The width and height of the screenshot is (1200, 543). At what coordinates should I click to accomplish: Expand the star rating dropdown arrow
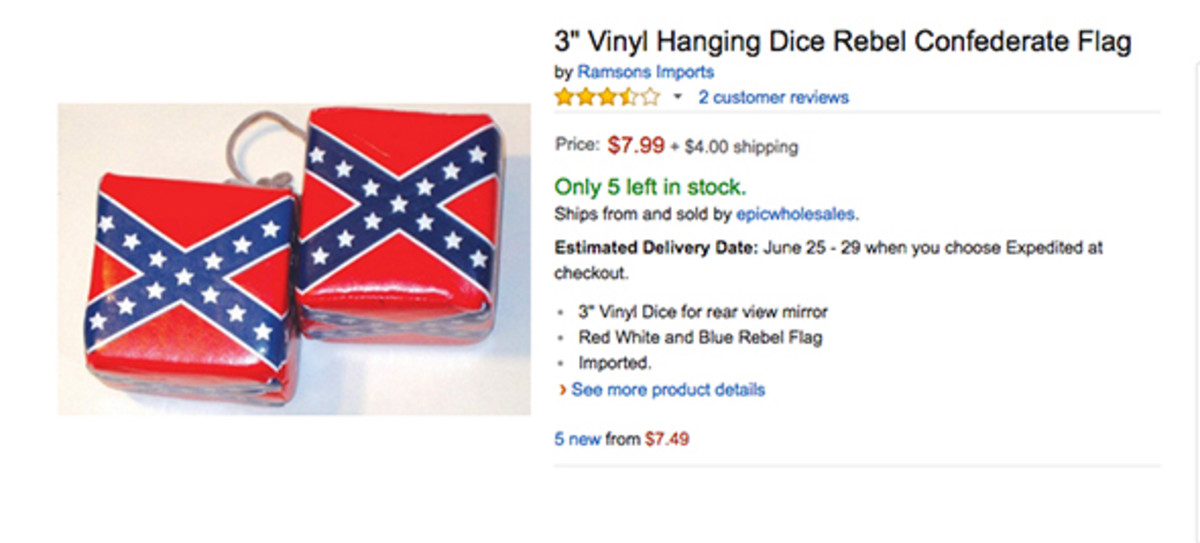[678, 97]
